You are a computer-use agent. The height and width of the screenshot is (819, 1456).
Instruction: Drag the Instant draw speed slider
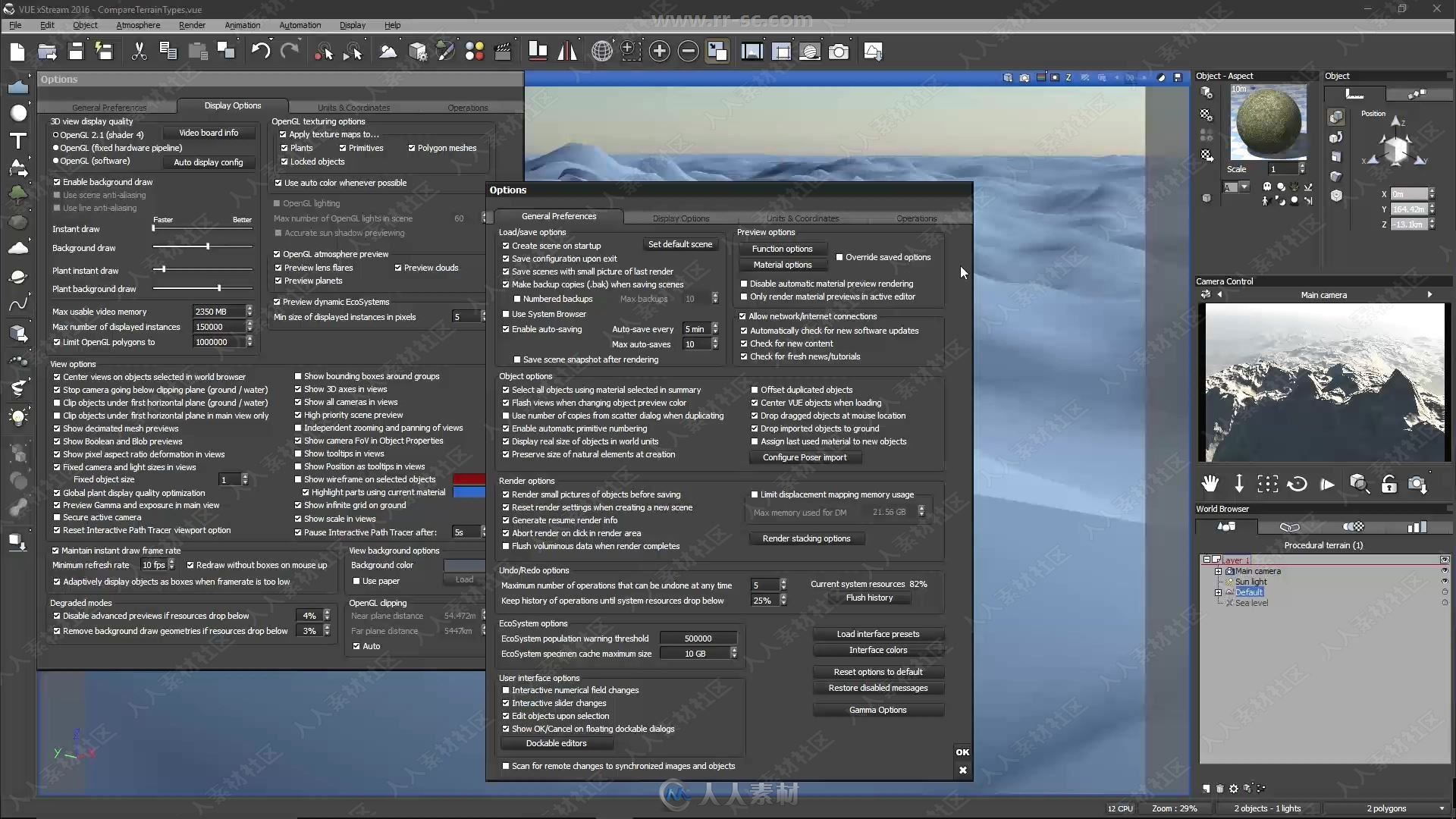point(154,228)
